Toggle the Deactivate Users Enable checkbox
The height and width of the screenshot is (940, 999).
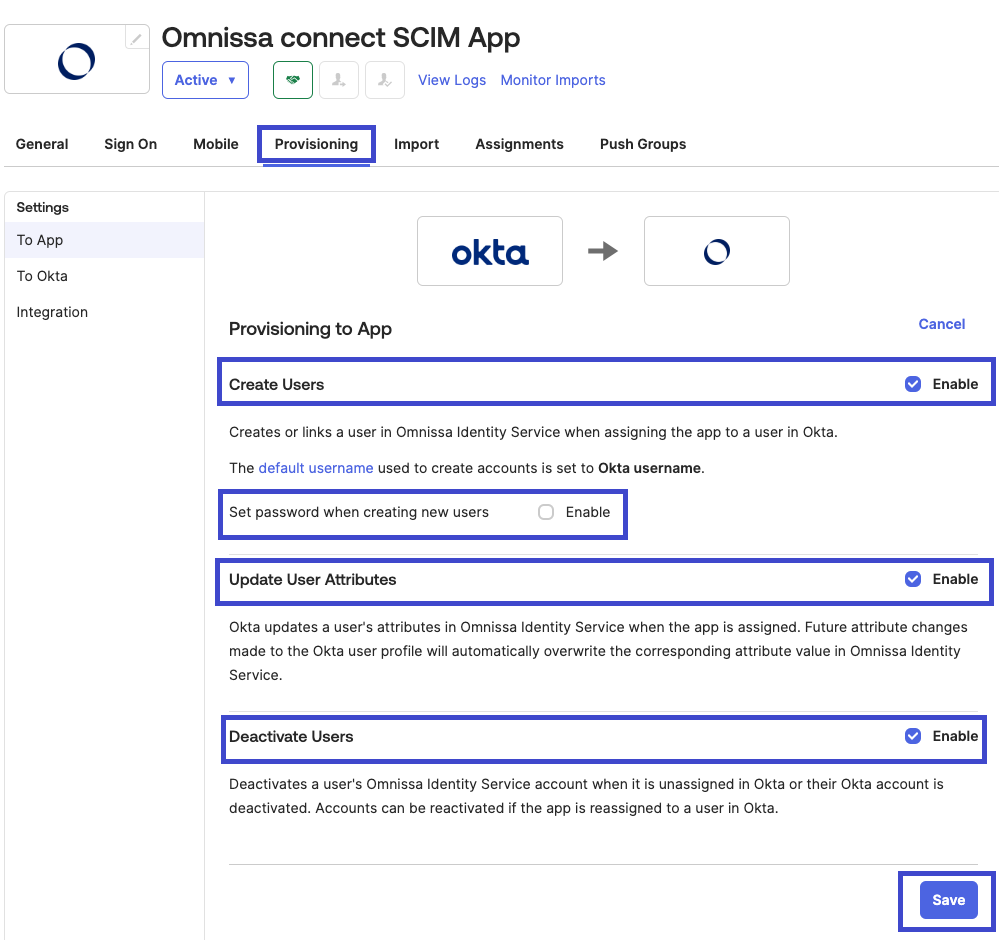coord(913,736)
